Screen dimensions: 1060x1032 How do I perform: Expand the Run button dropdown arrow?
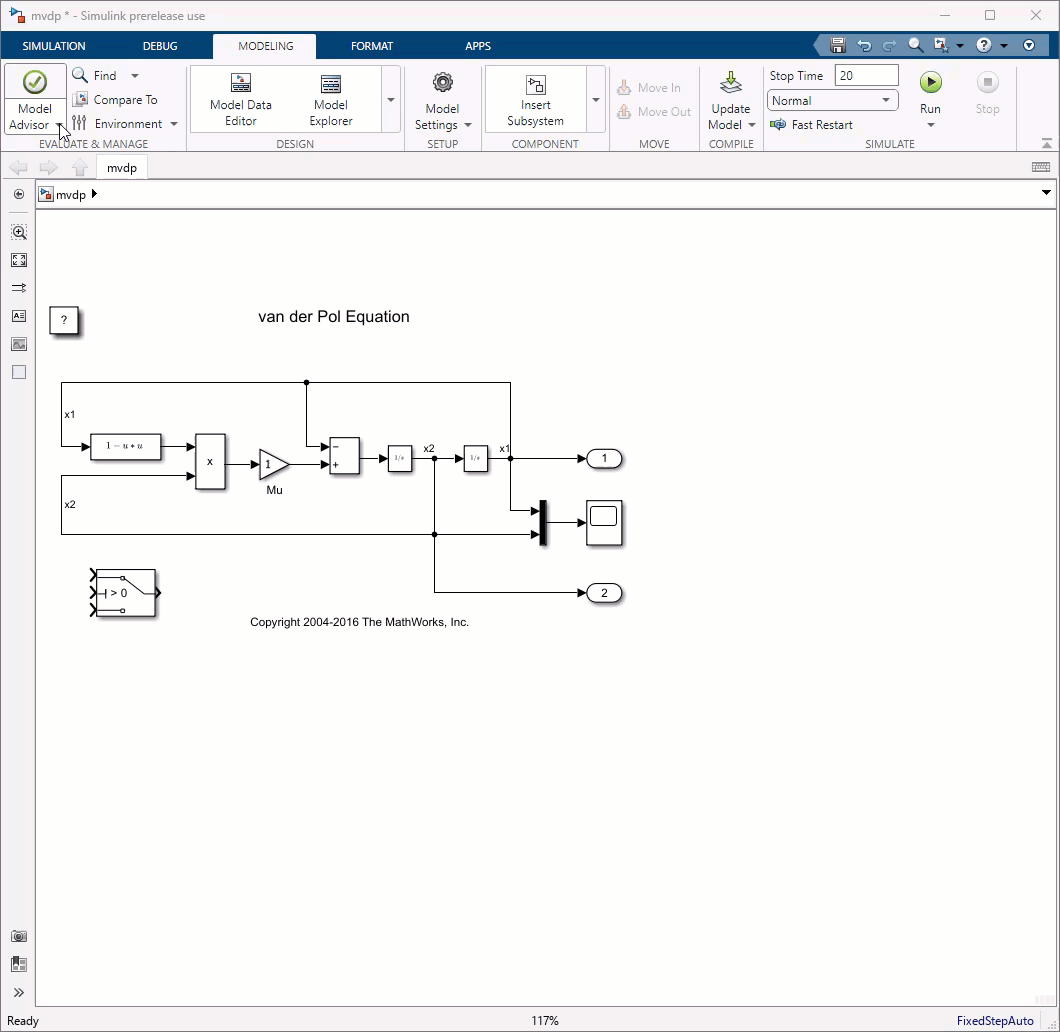pyautogui.click(x=930, y=125)
